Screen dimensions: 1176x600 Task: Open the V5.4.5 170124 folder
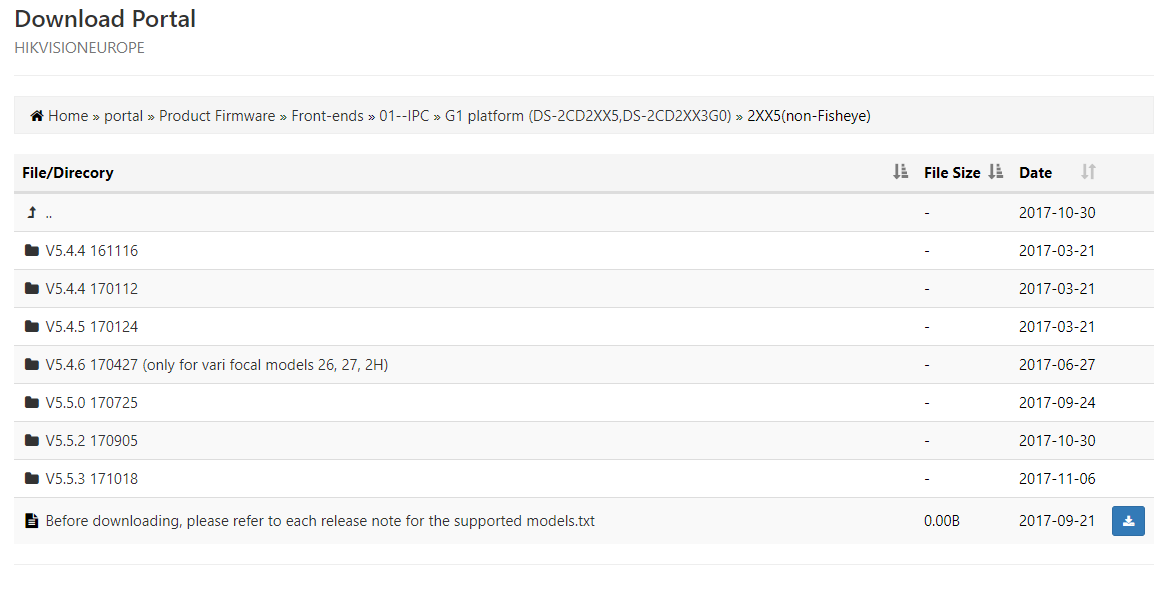pos(92,327)
